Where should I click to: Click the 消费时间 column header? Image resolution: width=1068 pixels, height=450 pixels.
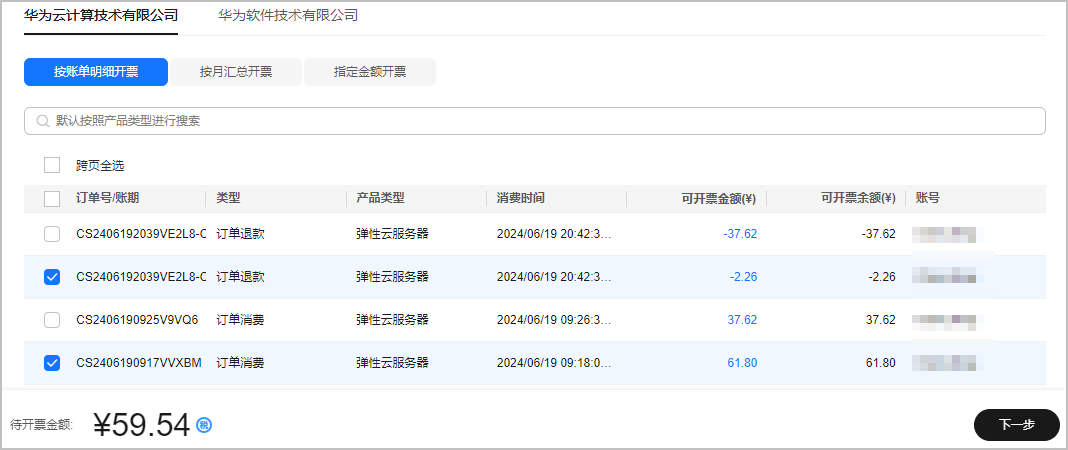pos(521,199)
